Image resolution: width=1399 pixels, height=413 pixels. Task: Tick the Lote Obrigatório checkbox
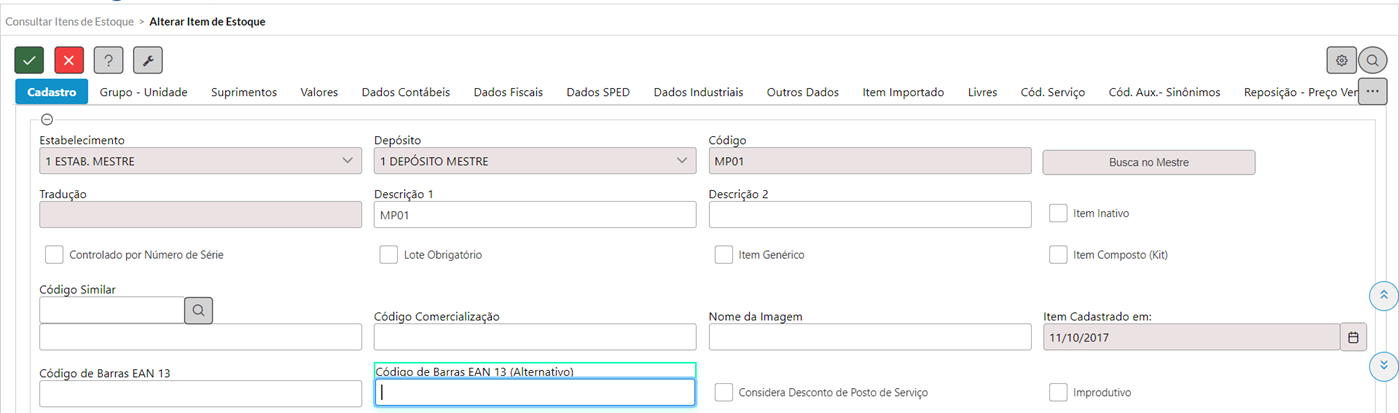pyautogui.click(x=389, y=255)
